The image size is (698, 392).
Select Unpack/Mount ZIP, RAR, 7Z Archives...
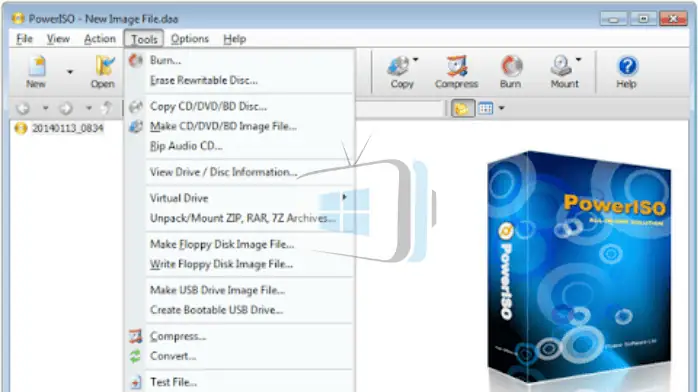point(240,218)
